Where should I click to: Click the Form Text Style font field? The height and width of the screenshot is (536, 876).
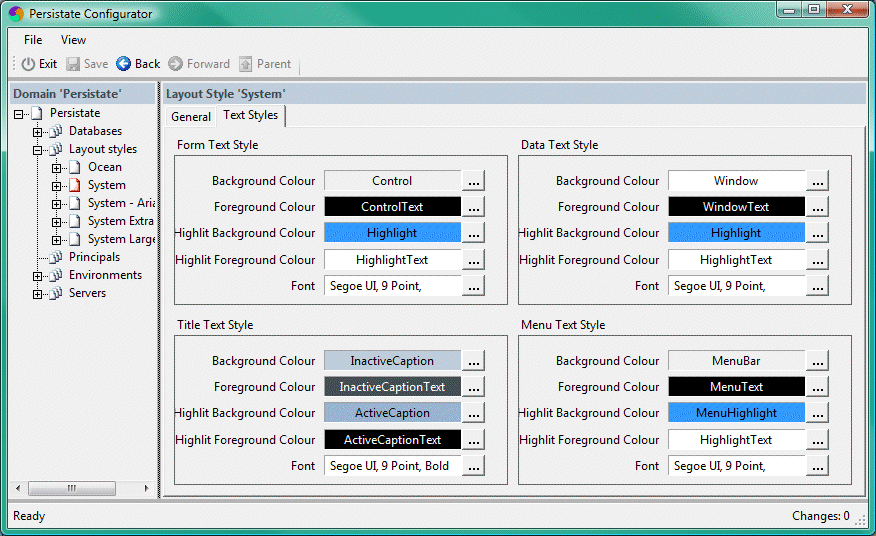click(x=393, y=286)
